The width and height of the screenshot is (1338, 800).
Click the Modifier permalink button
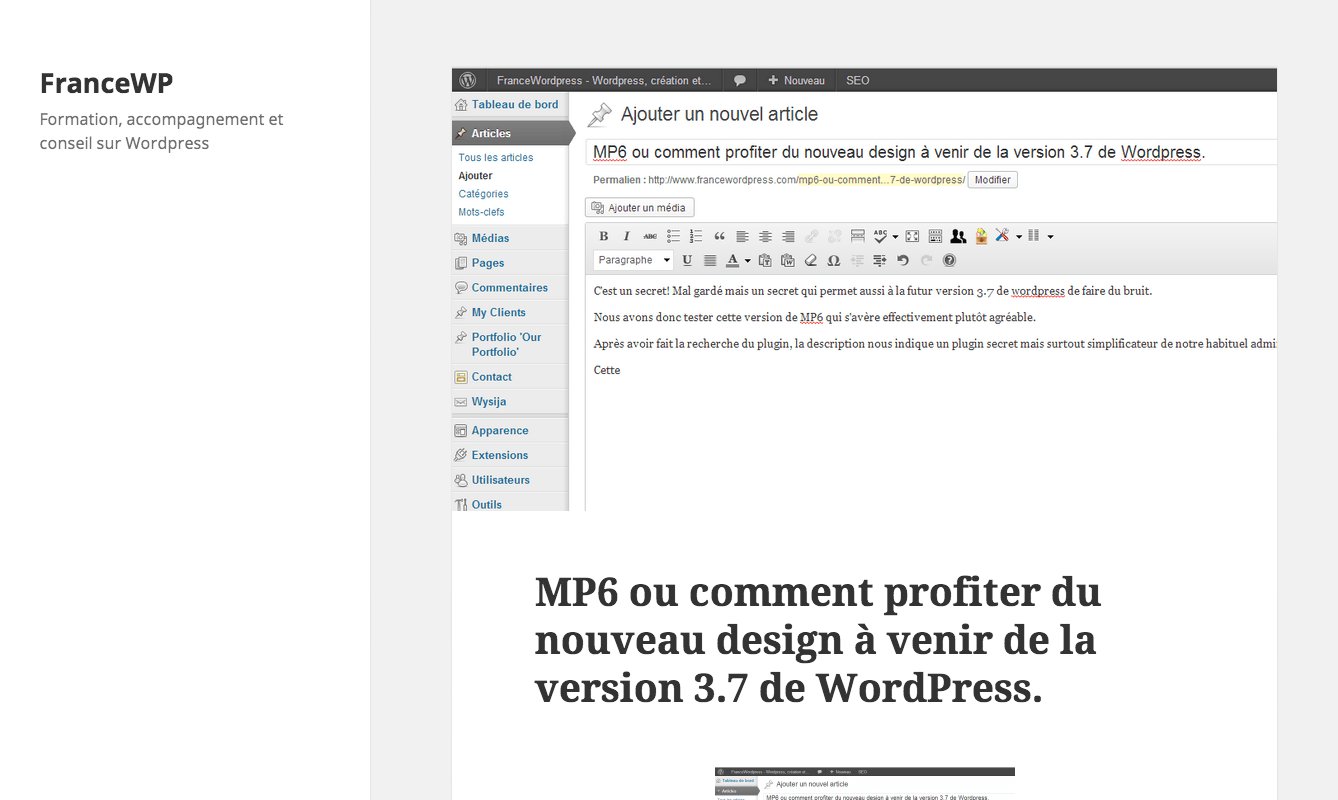click(992, 180)
